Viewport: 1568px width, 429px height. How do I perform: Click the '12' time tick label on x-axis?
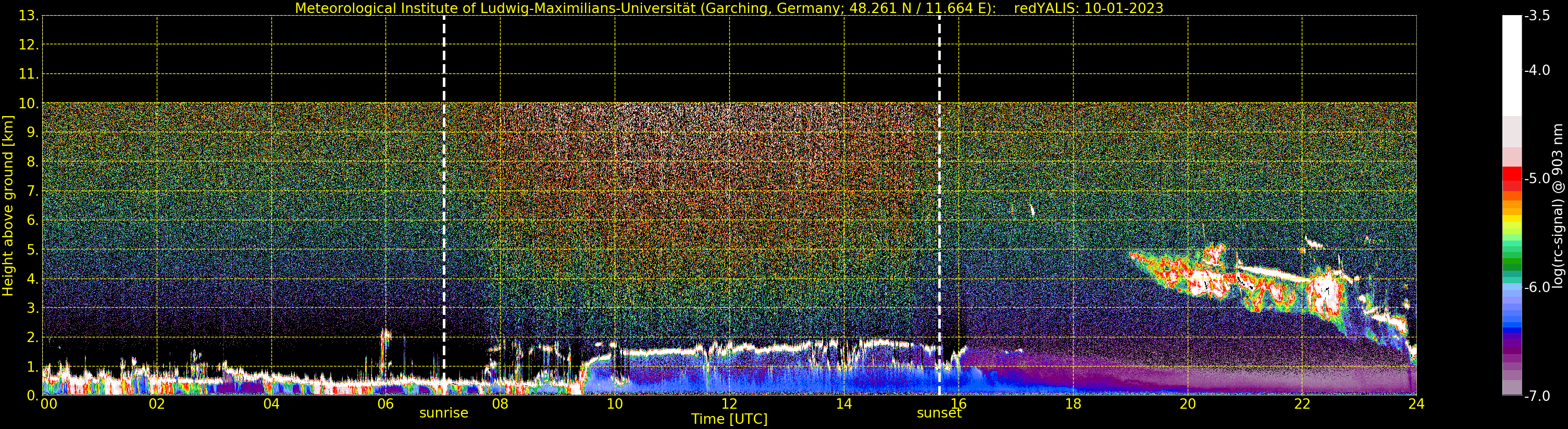pos(729,403)
